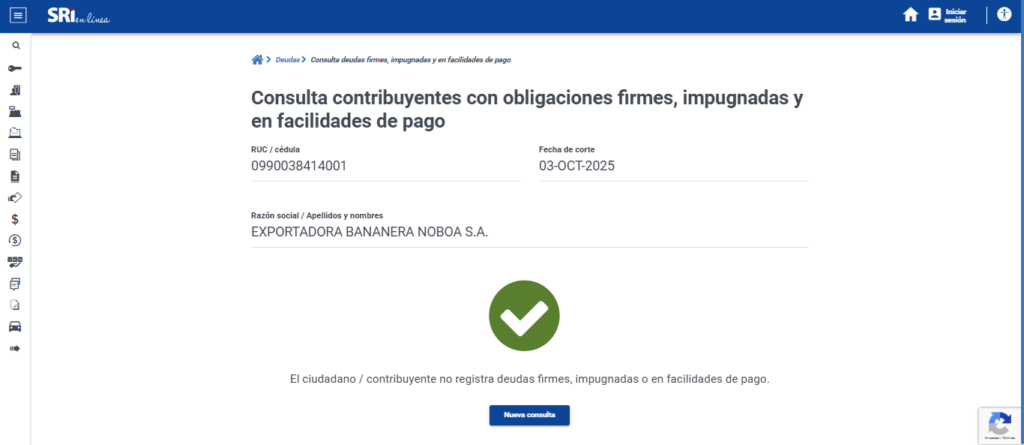This screenshot has width=1024, height=445.
Task: Open the car (vehicle) sidebar icon
Action: click(15, 327)
